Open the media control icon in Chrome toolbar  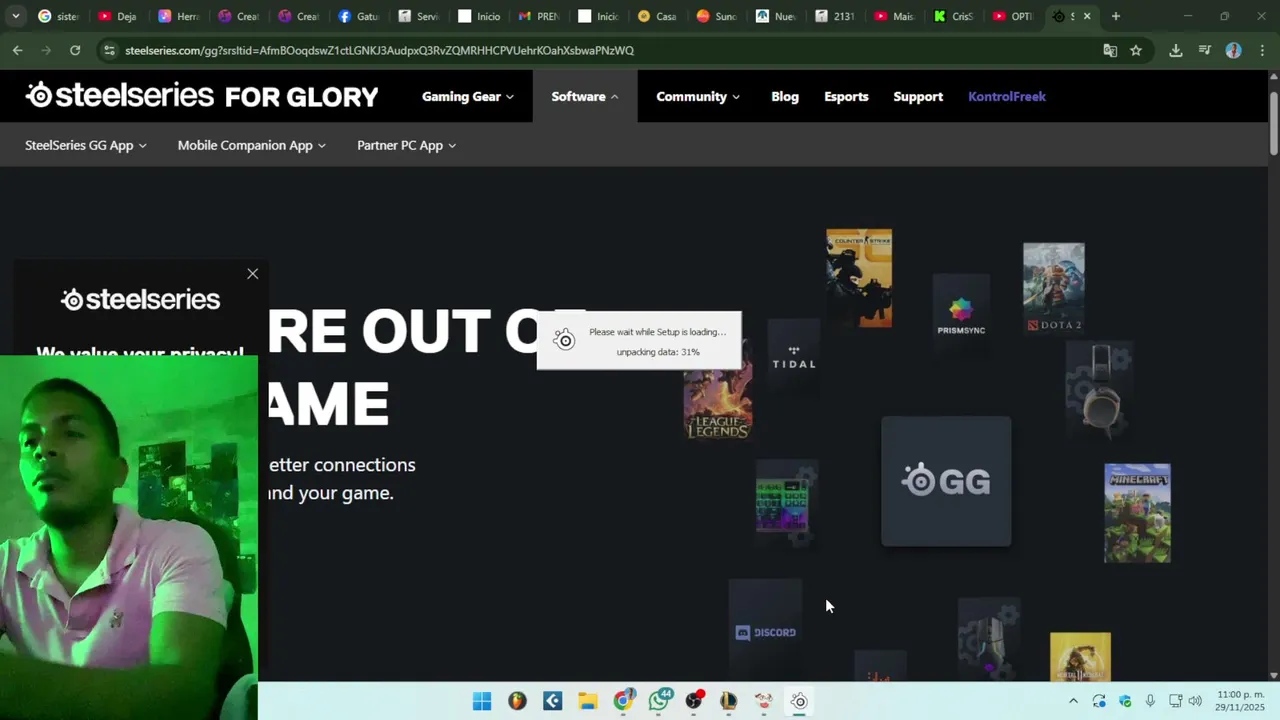[x=1205, y=50]
